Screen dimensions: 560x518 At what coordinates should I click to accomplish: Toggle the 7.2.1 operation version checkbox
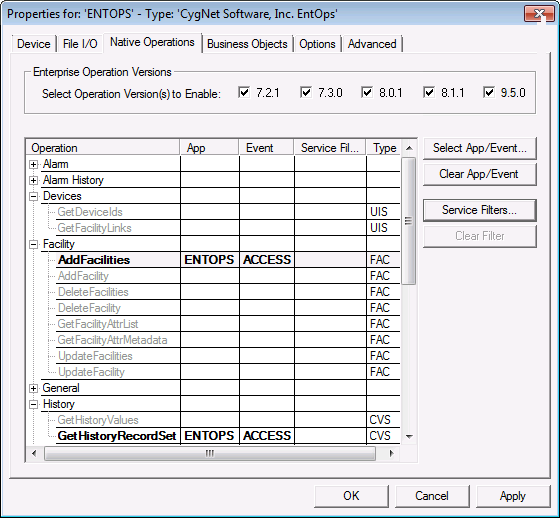244,93
